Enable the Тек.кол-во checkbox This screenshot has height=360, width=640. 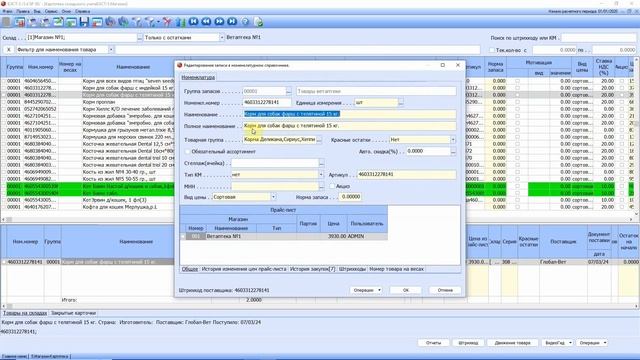tap(491, 50)
